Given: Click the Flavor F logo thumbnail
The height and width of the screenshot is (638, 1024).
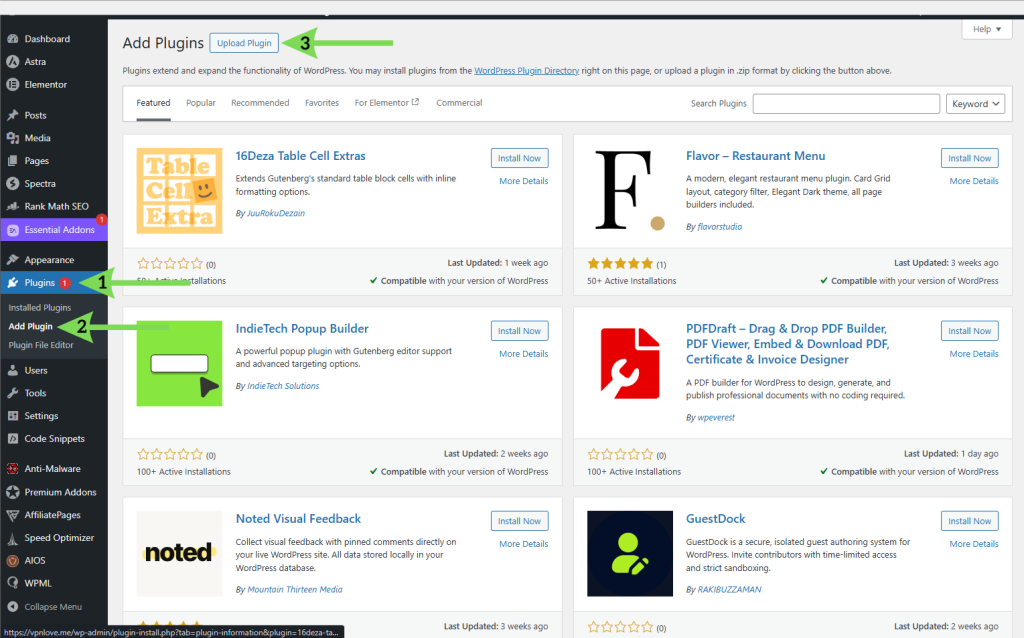Looking at the screenshot, I should tap(630, 191).
